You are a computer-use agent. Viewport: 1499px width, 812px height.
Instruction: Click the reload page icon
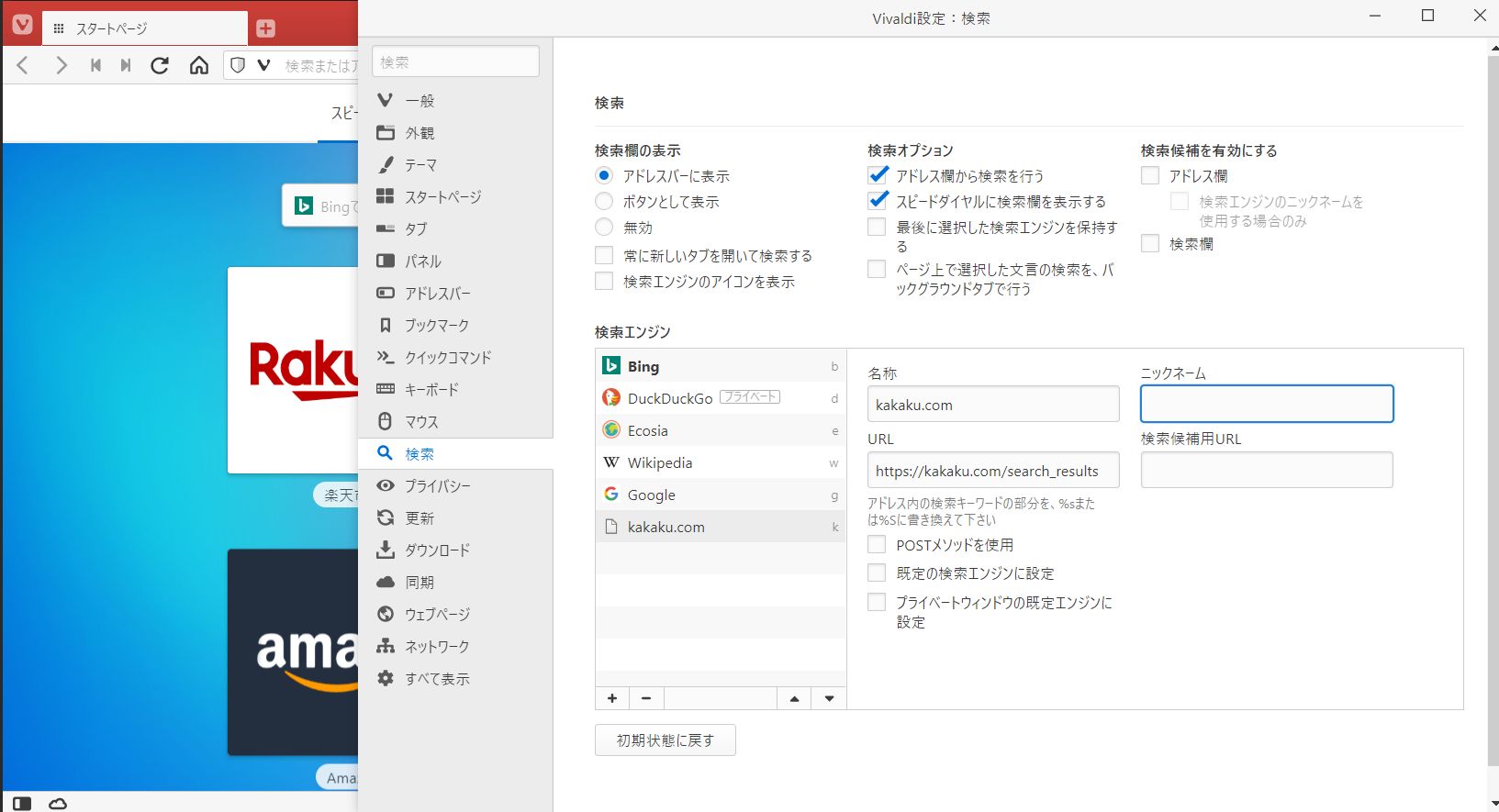coord(160,65)
